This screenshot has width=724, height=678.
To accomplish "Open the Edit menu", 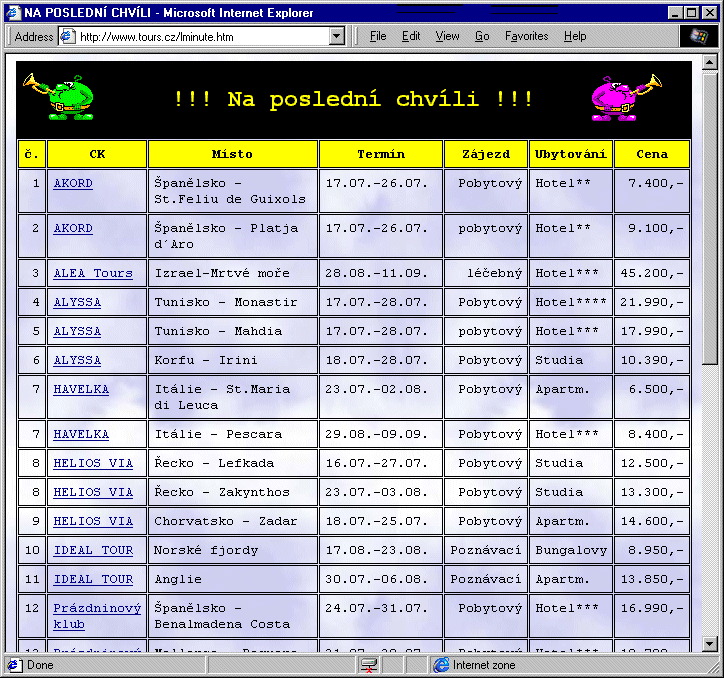I will point(410,36).
